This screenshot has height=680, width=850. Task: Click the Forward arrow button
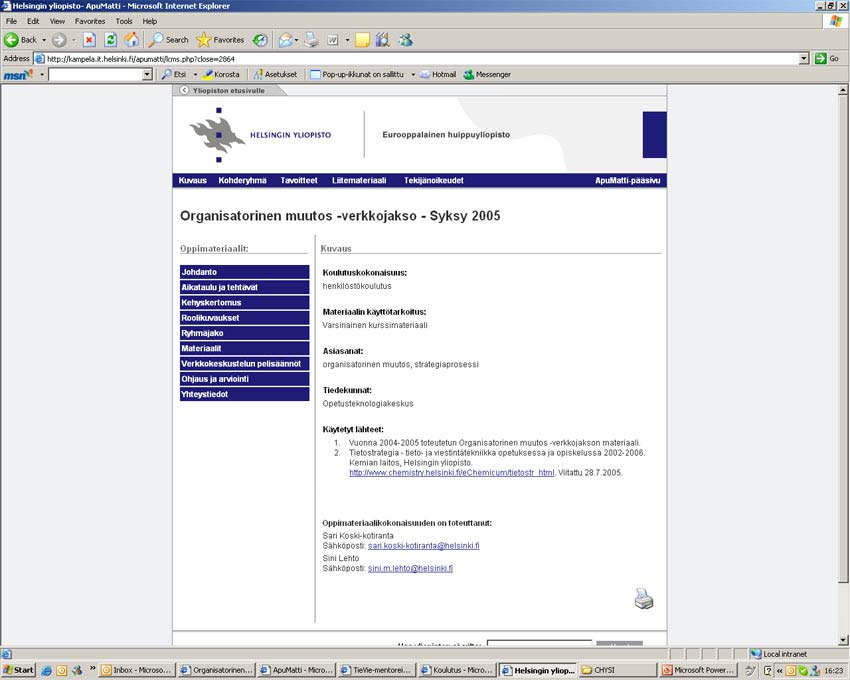tap(59, 40)
